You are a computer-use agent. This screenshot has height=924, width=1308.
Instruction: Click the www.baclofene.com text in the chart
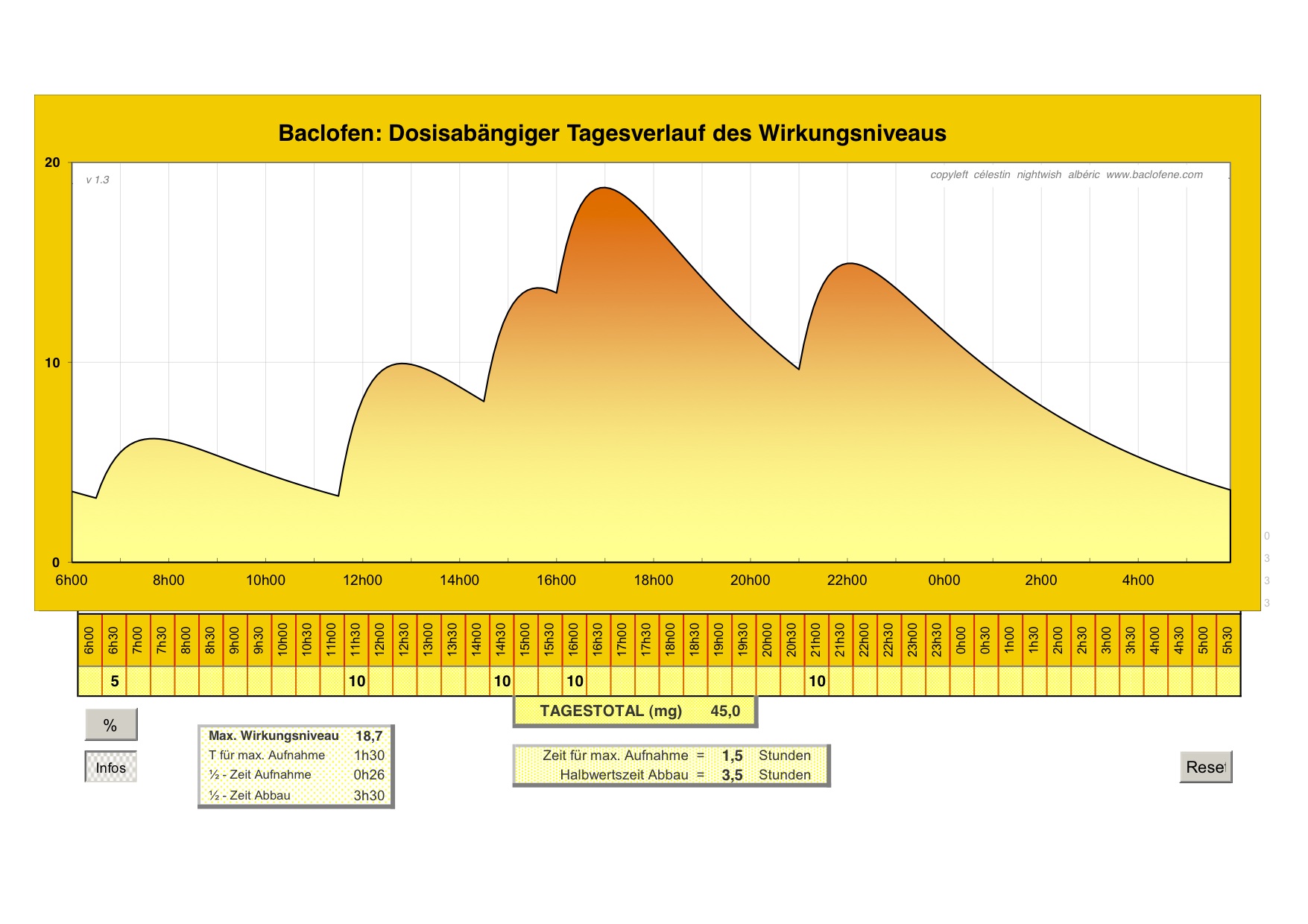pos(1154,174)
